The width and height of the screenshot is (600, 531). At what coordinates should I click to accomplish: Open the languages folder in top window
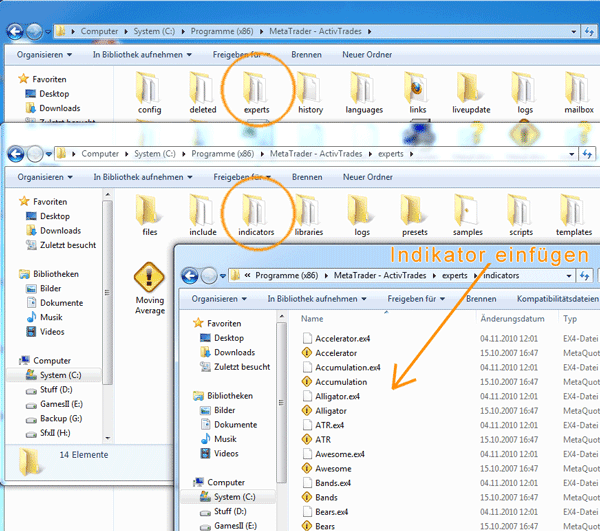click(364, 93)
